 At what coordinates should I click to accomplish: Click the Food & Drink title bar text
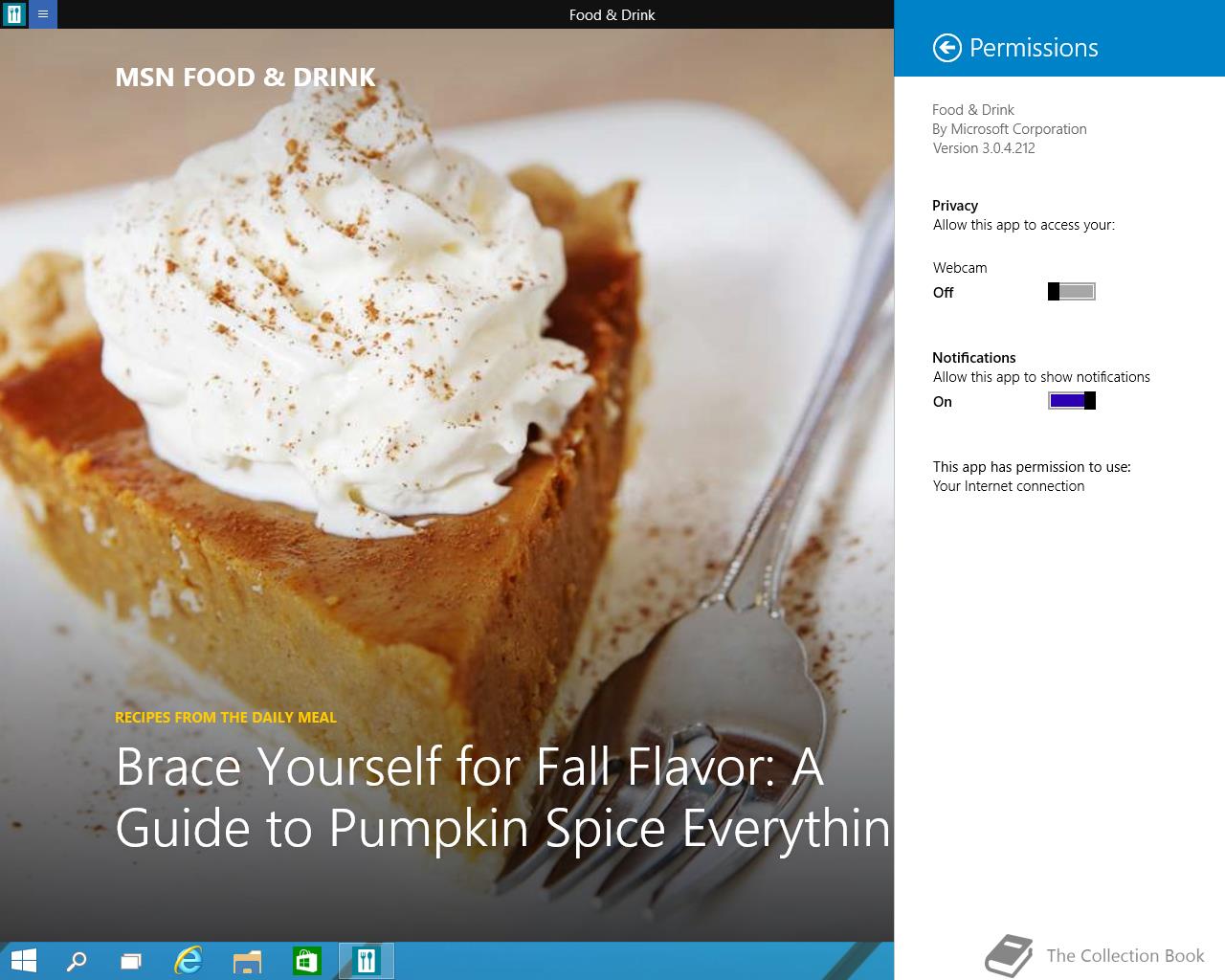click(612, 14)
